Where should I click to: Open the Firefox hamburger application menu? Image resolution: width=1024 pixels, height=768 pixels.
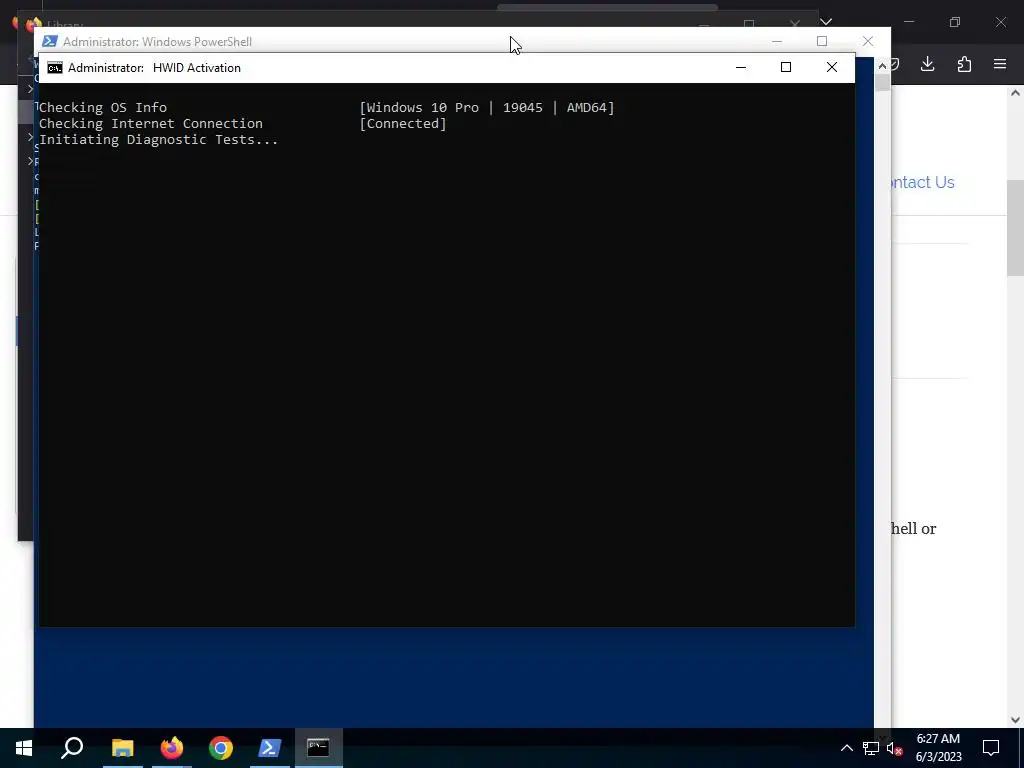click(x=1000, y=64)
